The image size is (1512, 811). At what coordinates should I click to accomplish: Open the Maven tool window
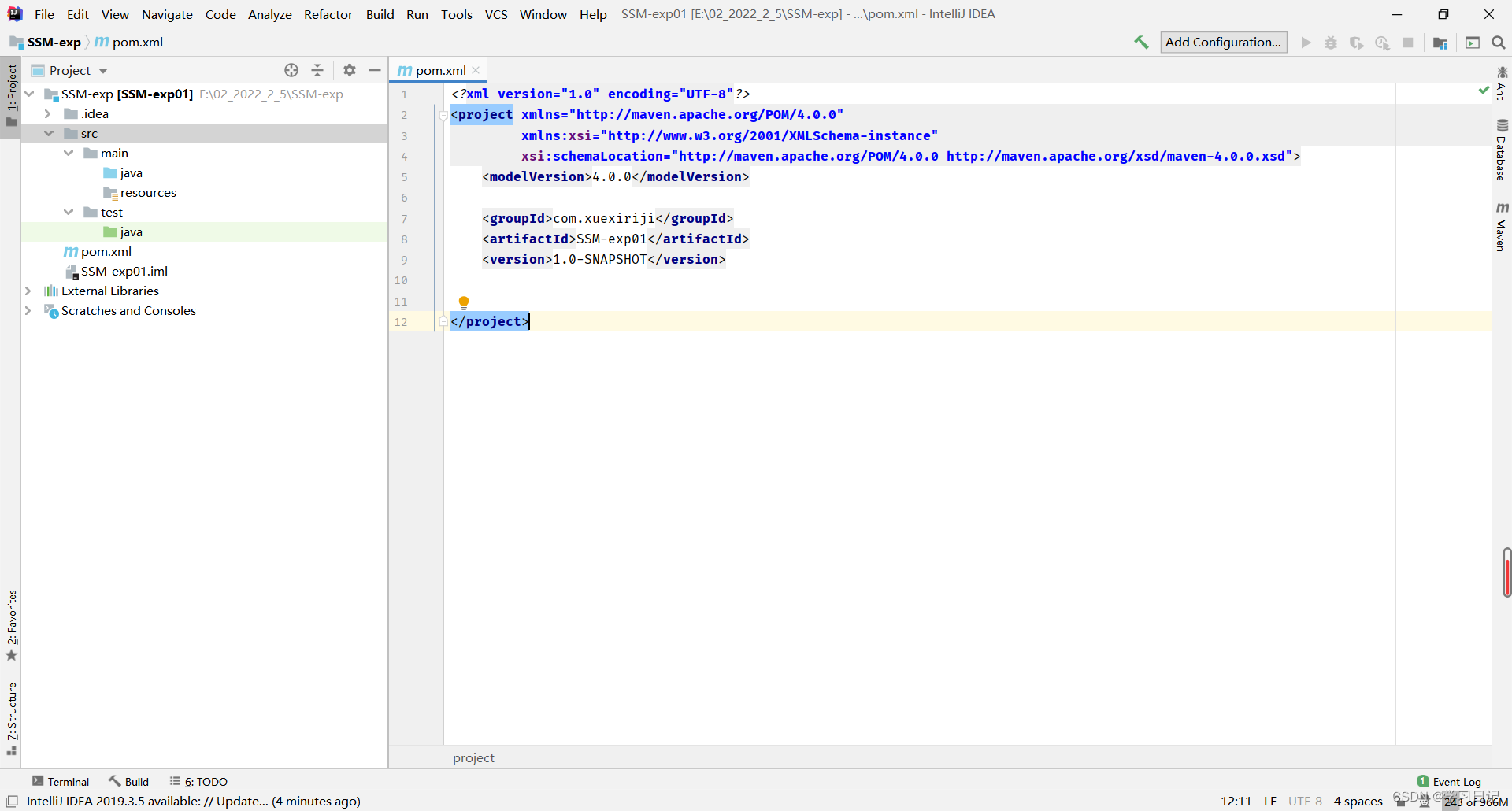[1502, 227]
